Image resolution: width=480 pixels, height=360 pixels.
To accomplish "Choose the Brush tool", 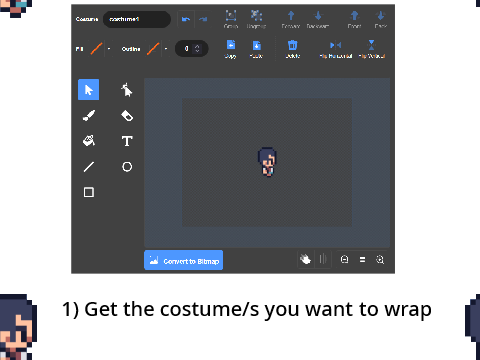I will 89,115.
